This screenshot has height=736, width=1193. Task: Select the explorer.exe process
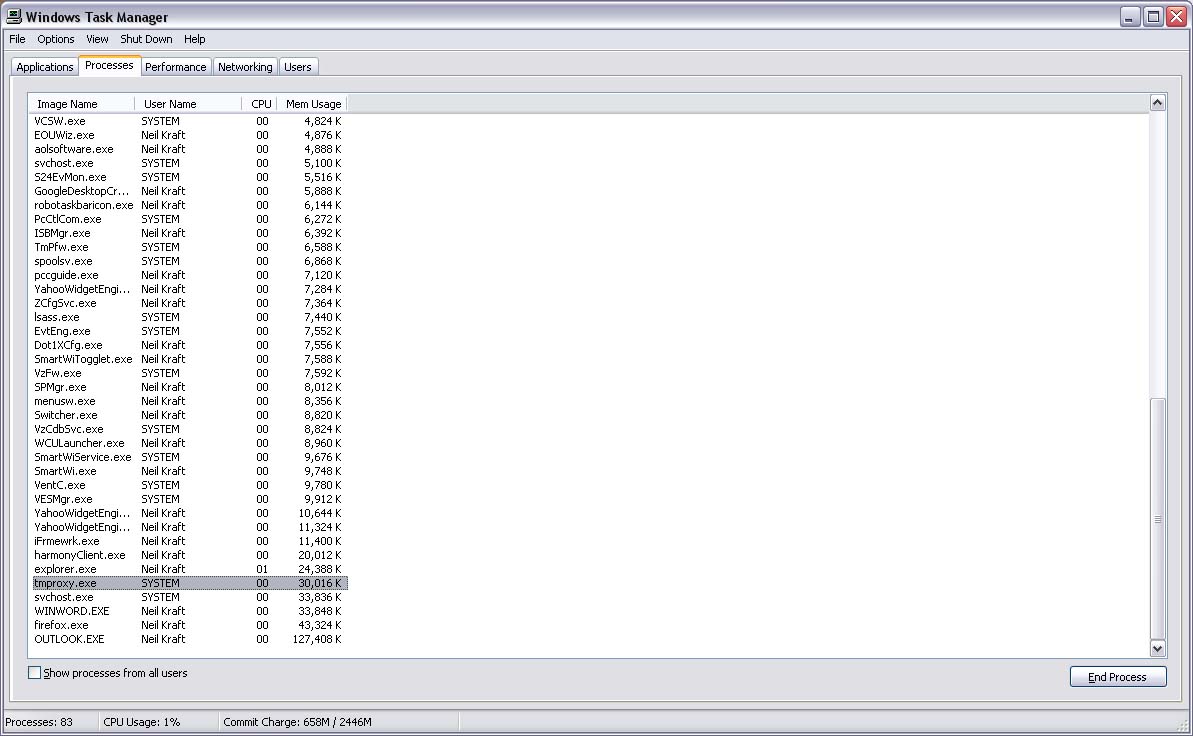[x=190, y=569]
